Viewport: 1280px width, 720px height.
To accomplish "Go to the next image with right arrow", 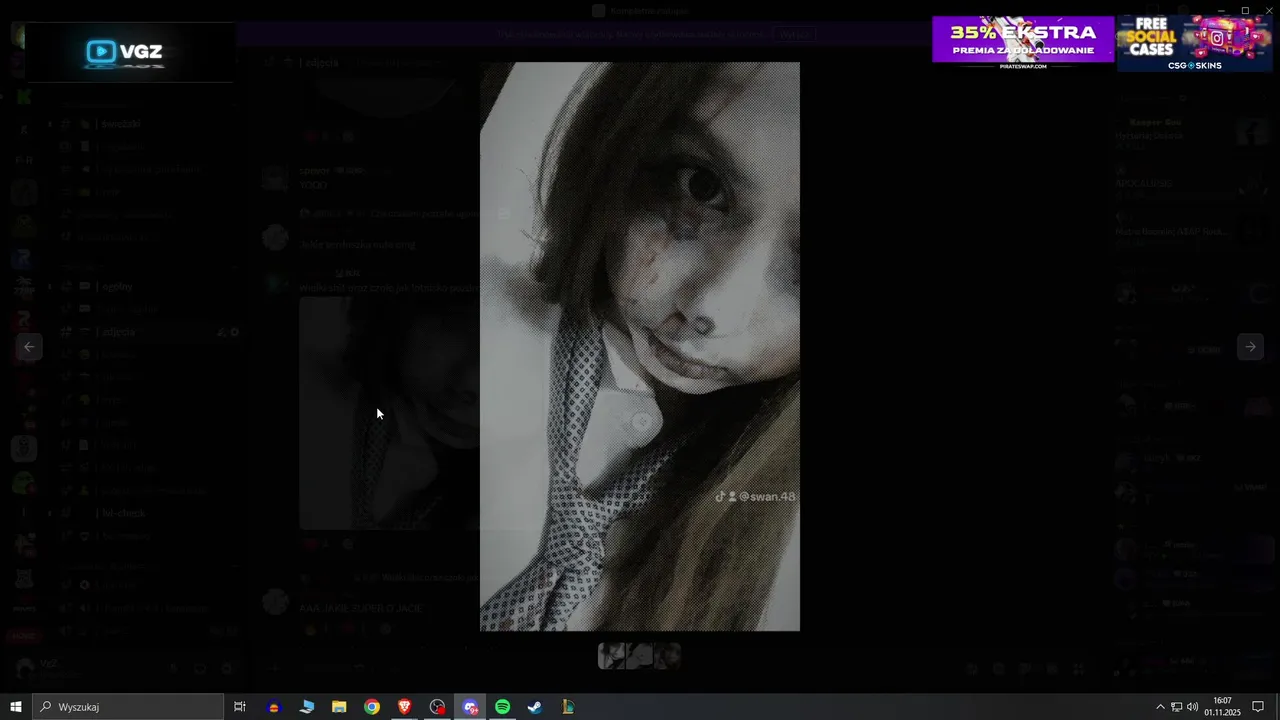I will (x=1250, y=347).
